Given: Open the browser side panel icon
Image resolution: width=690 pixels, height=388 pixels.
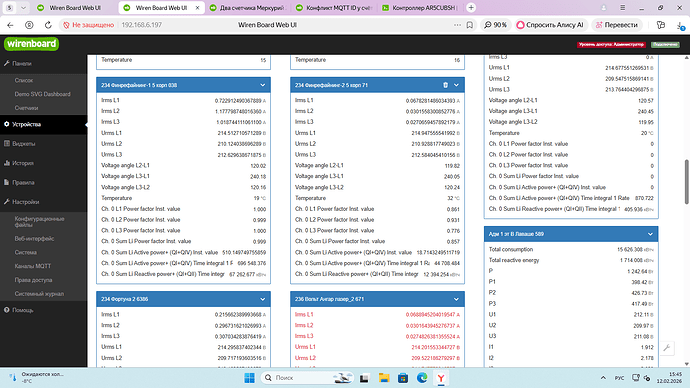Looking at the screenshot, I should point(661,25).
